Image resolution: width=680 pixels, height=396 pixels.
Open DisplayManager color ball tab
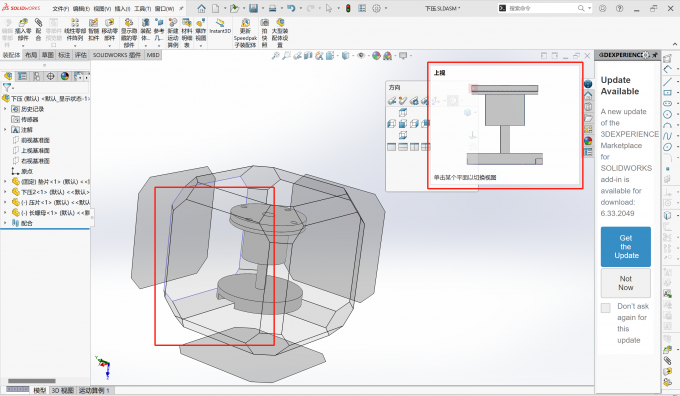click(65, 76)
